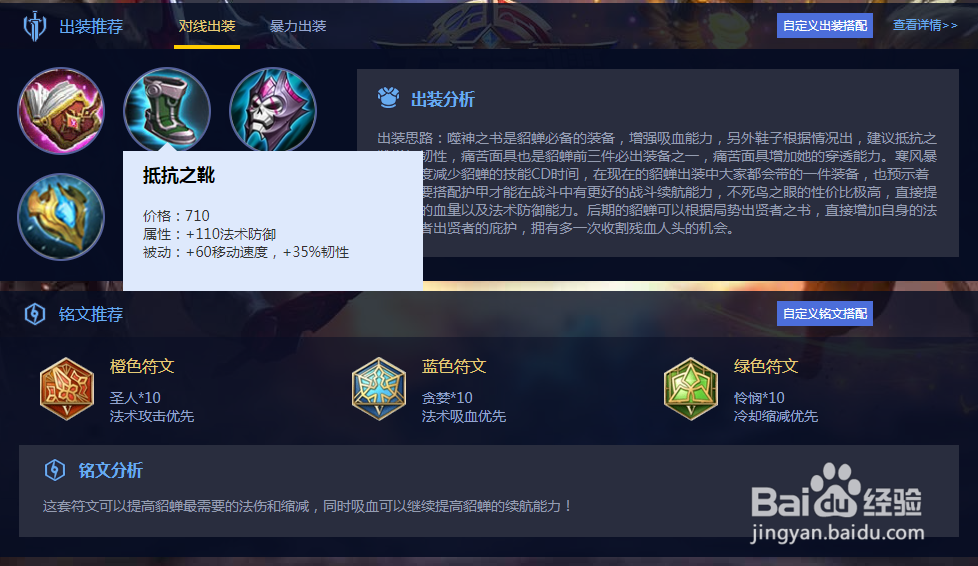
Task: Click the hexagon icon beside 铭文分析
Action: click(55, 470)
